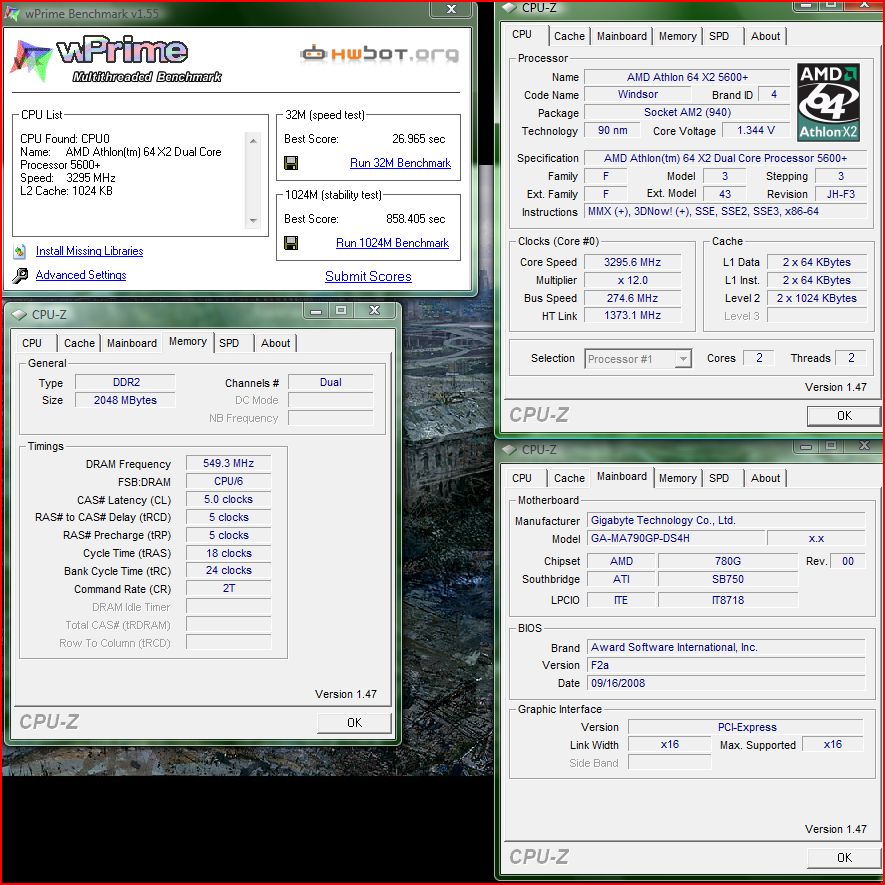This screenshot has width=885, height=885.
Task: Open Memory tab in bottom-right Mainboard window
Action: 677,478
